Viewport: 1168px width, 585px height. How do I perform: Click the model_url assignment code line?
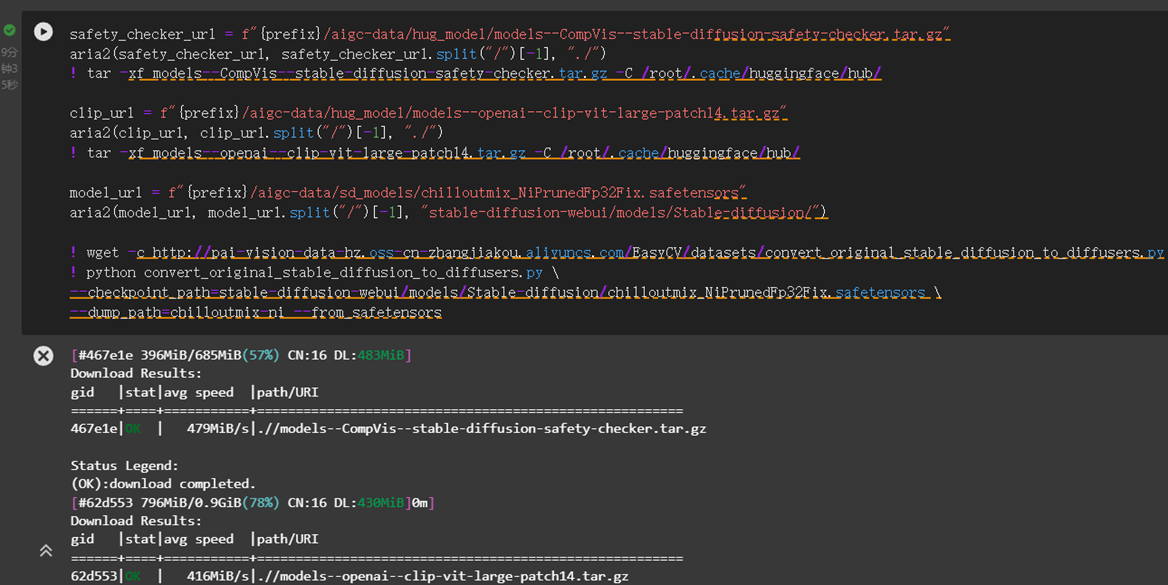tap(408, 192)
